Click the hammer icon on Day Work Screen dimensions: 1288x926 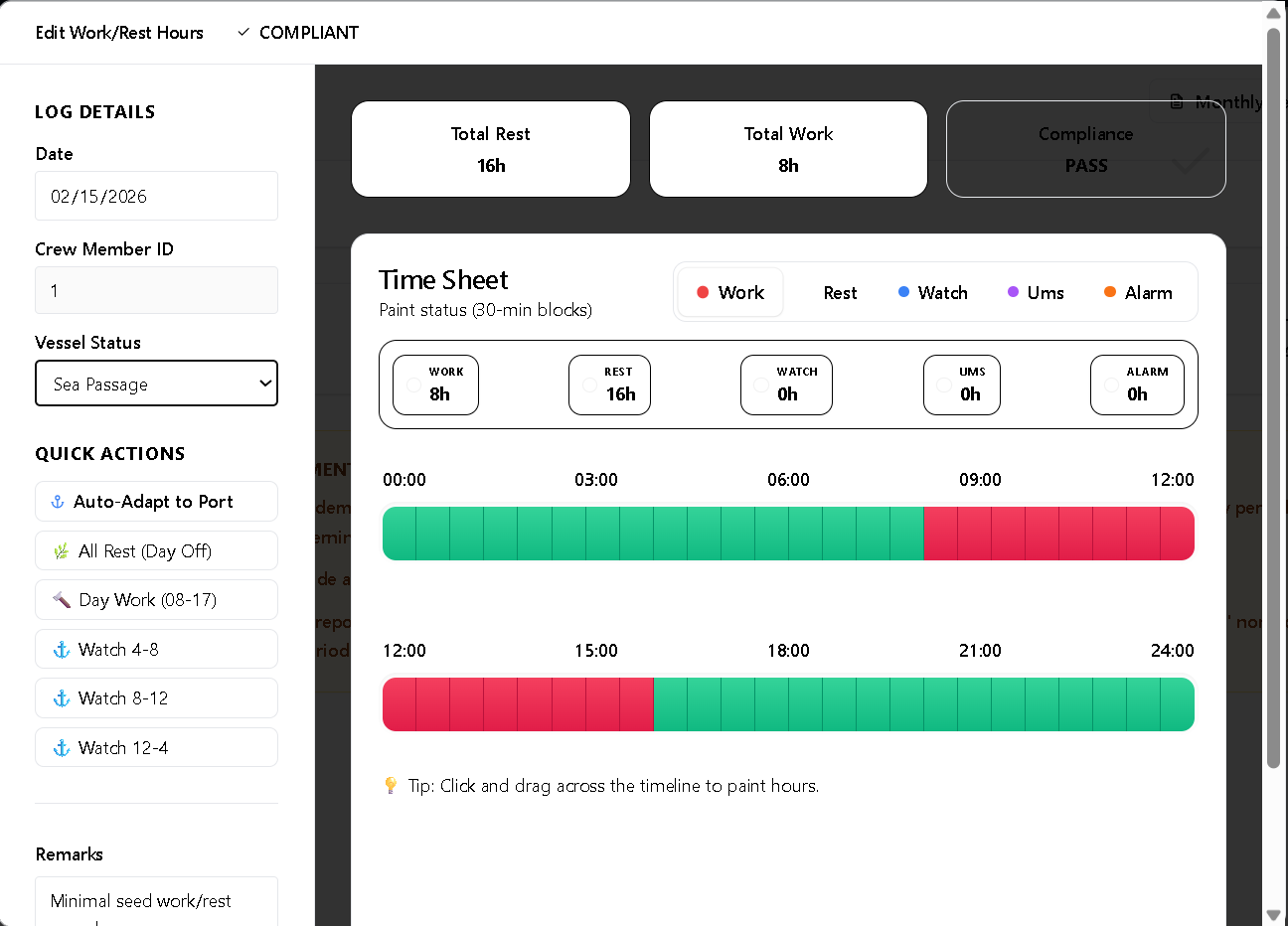[x=62, y=600]
